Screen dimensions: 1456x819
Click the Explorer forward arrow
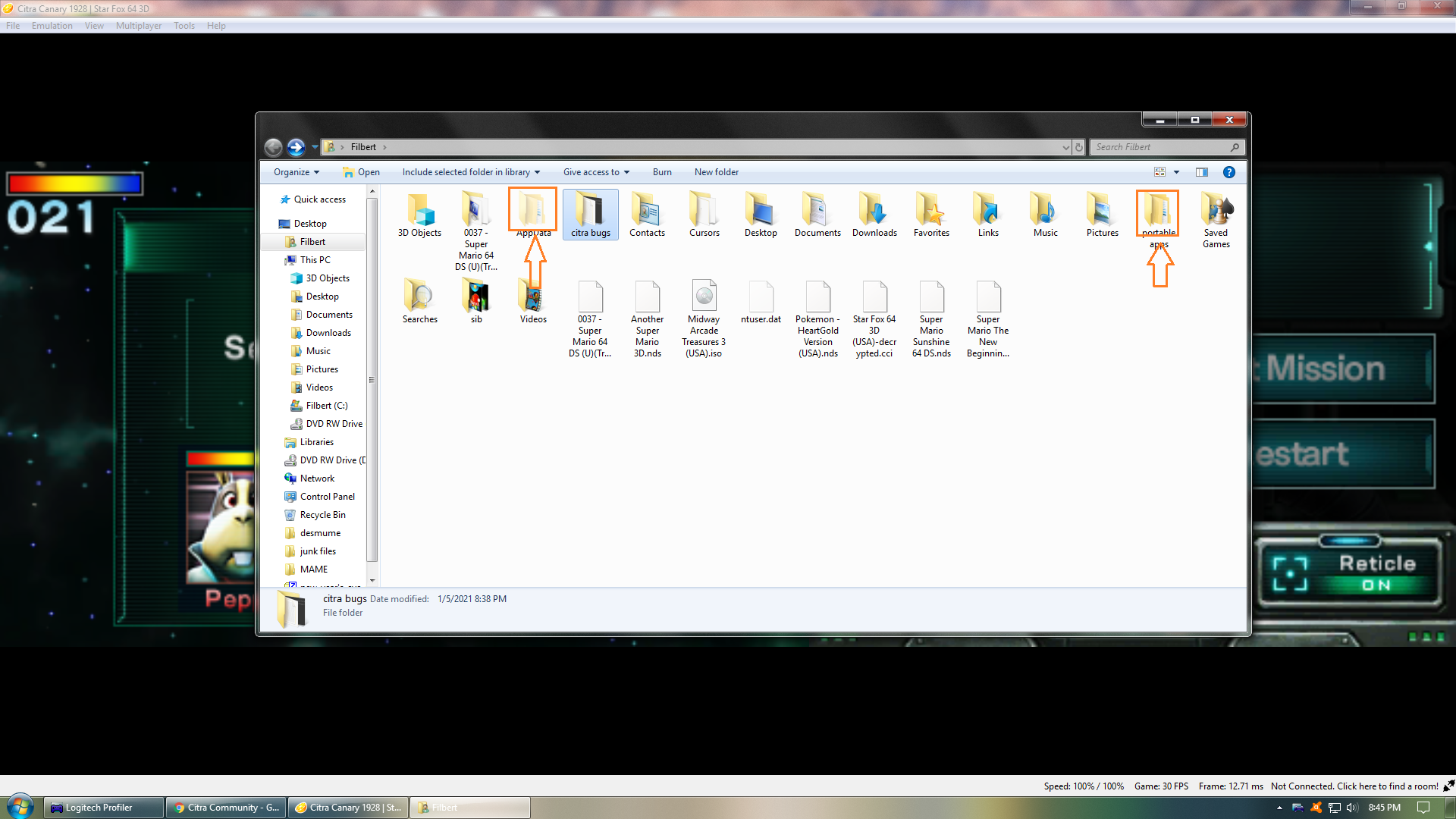(296, 147)
